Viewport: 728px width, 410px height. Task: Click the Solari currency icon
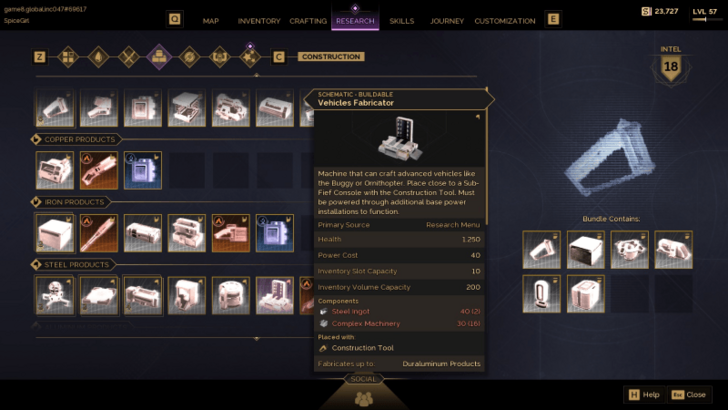pyautogui.click(x=646, y=11)
